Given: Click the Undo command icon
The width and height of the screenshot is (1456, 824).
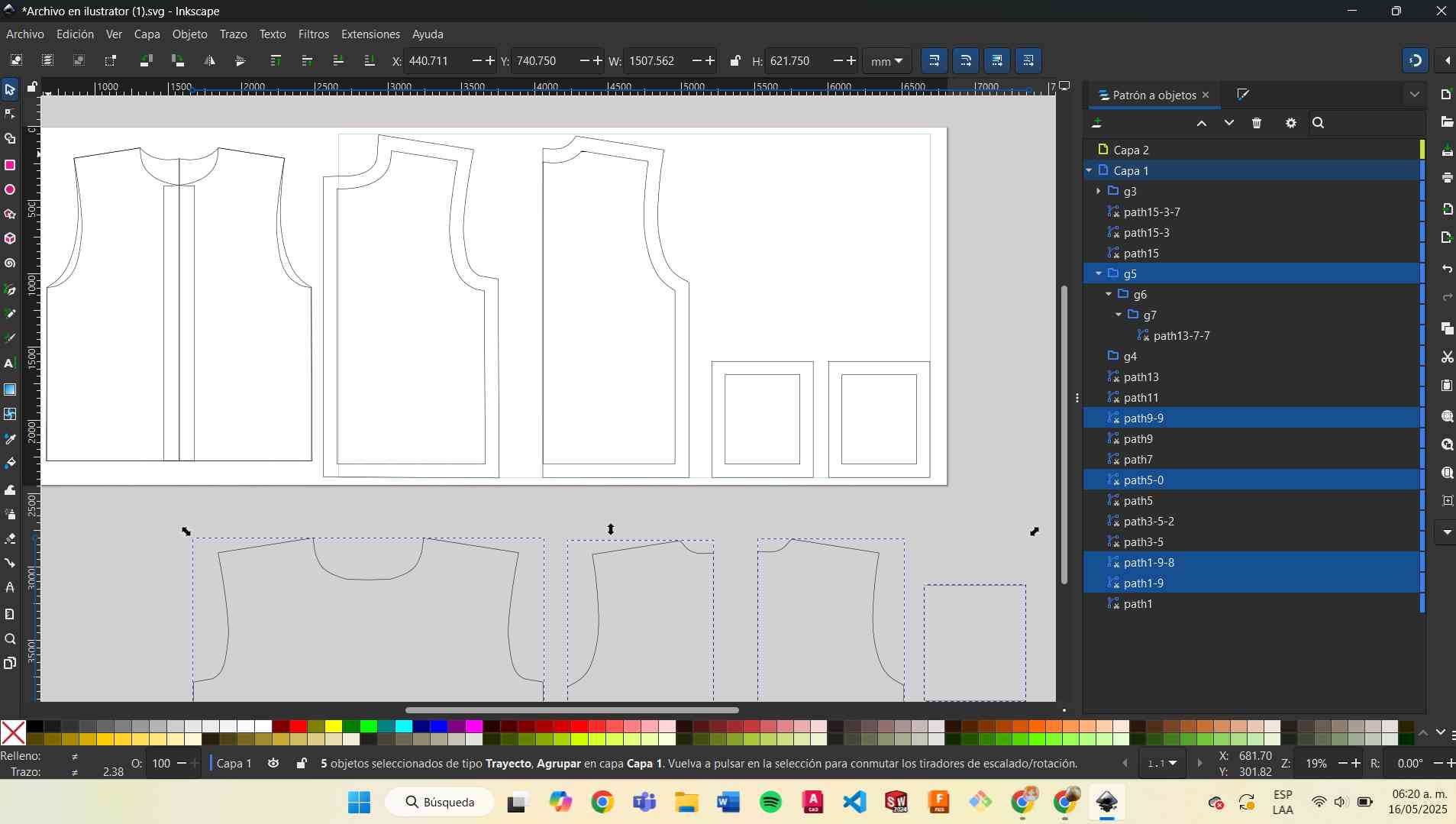Looking at the screenshot, I should (1447, 269).
